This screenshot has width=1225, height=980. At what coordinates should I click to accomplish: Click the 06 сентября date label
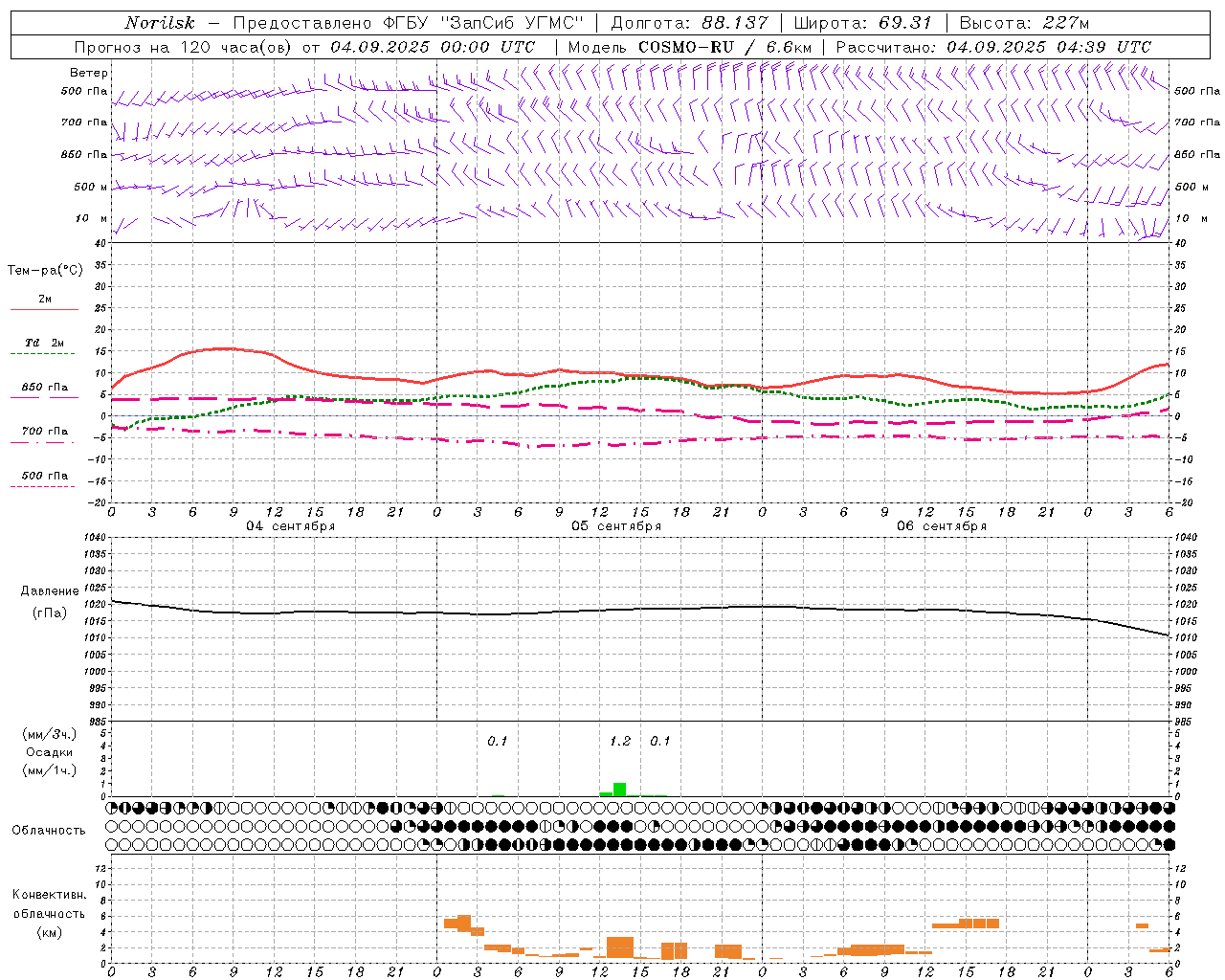[x=942, y=526]
